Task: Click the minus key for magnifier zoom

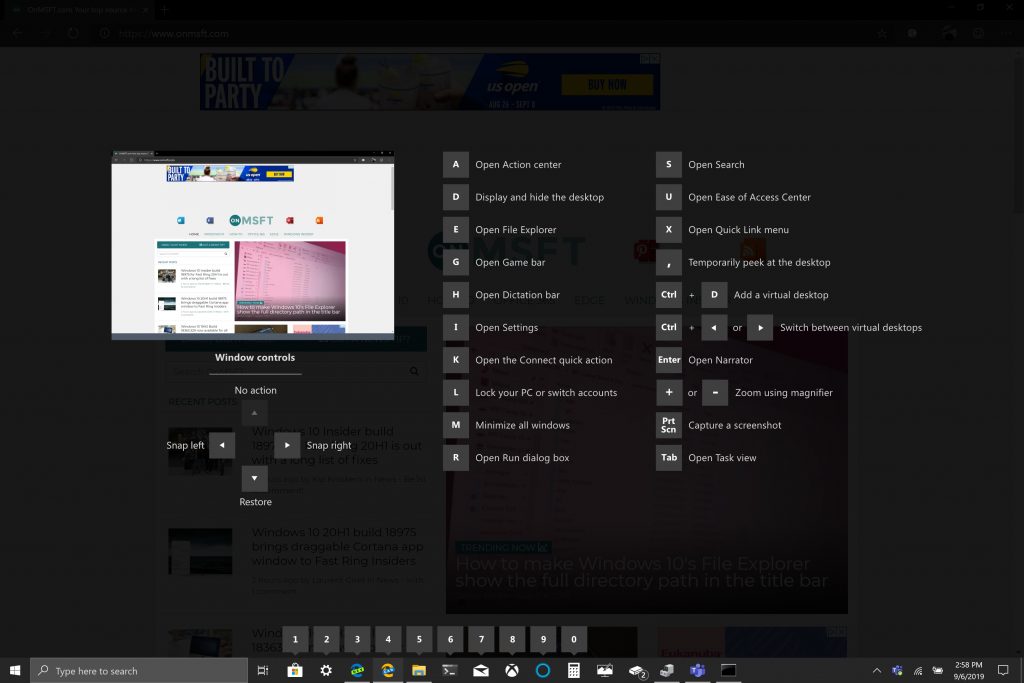Action: pos(715,392)
